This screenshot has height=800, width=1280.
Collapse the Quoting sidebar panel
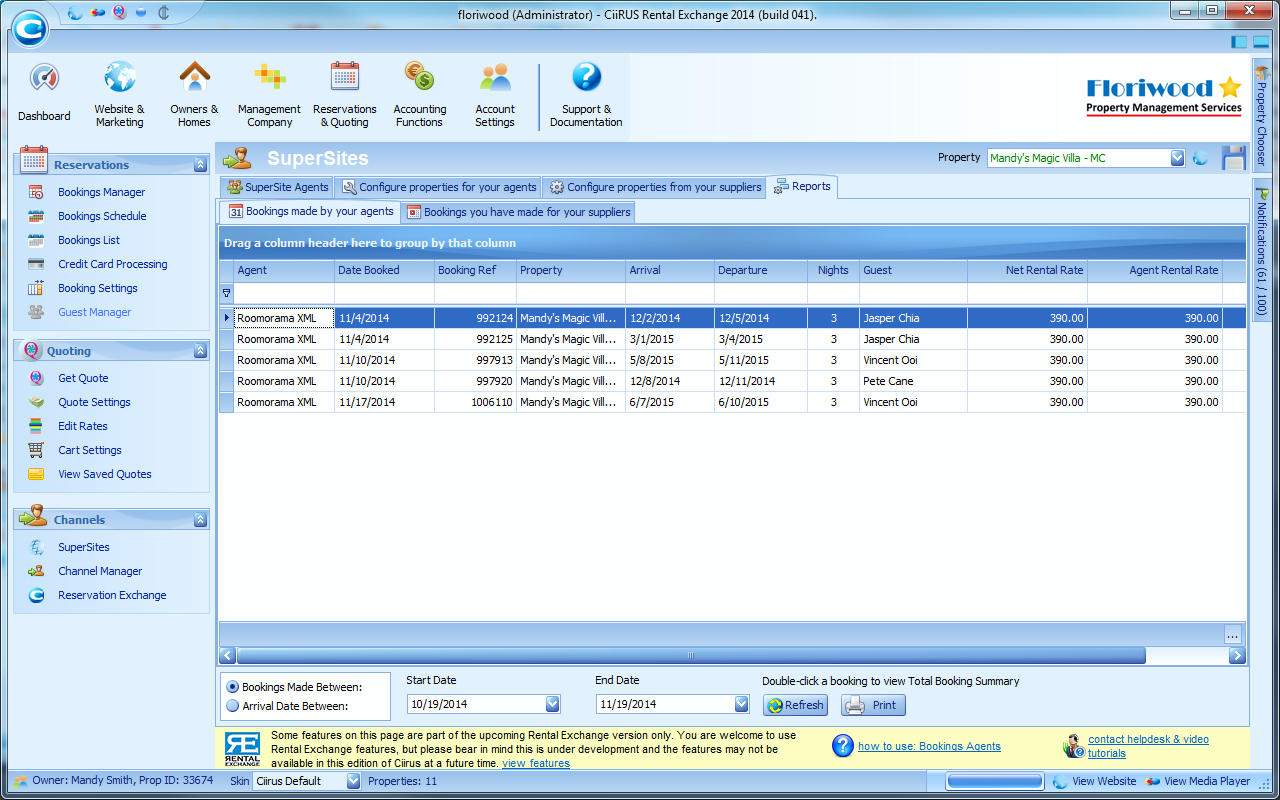pyautogui.click(x=200, y=351)
